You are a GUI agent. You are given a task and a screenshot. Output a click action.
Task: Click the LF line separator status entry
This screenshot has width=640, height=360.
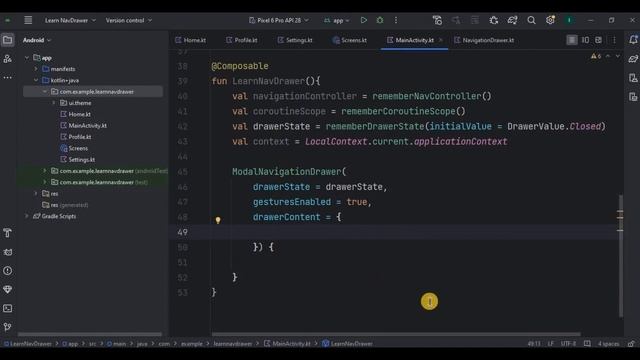551,344
